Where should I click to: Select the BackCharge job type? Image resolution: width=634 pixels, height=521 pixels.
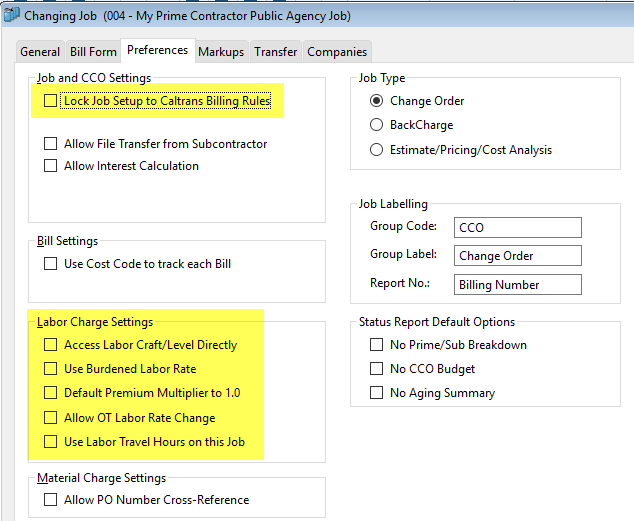coord(376,125)
